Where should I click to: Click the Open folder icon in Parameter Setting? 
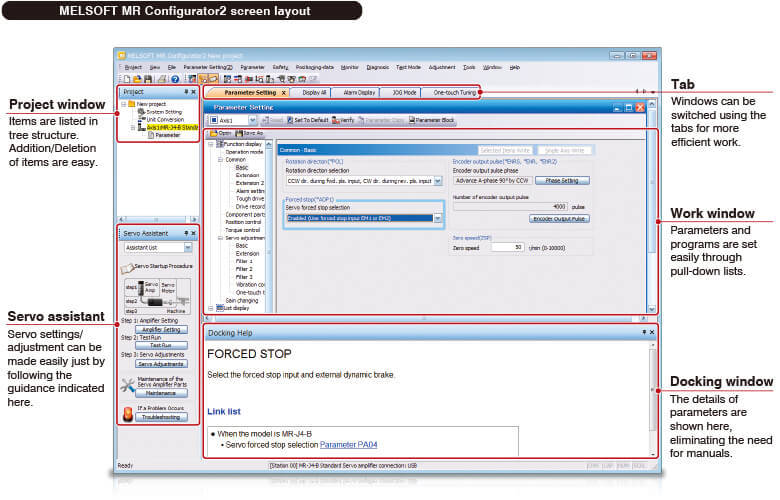212,133
